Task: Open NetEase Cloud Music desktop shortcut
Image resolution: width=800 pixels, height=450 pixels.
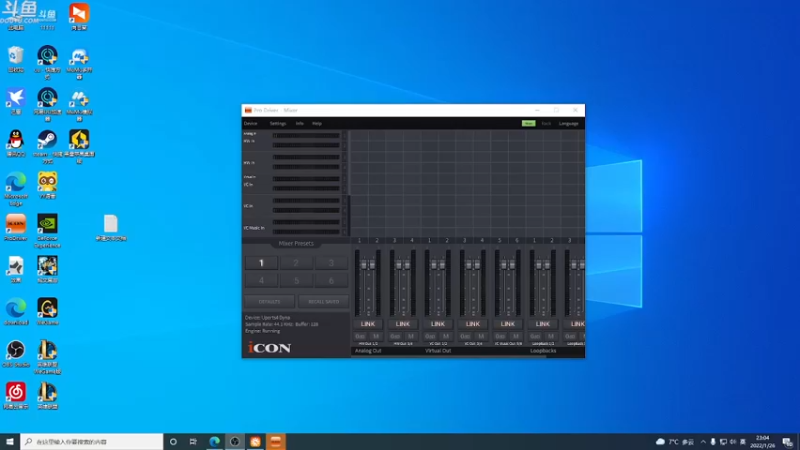Action: (x=16, y=395)
